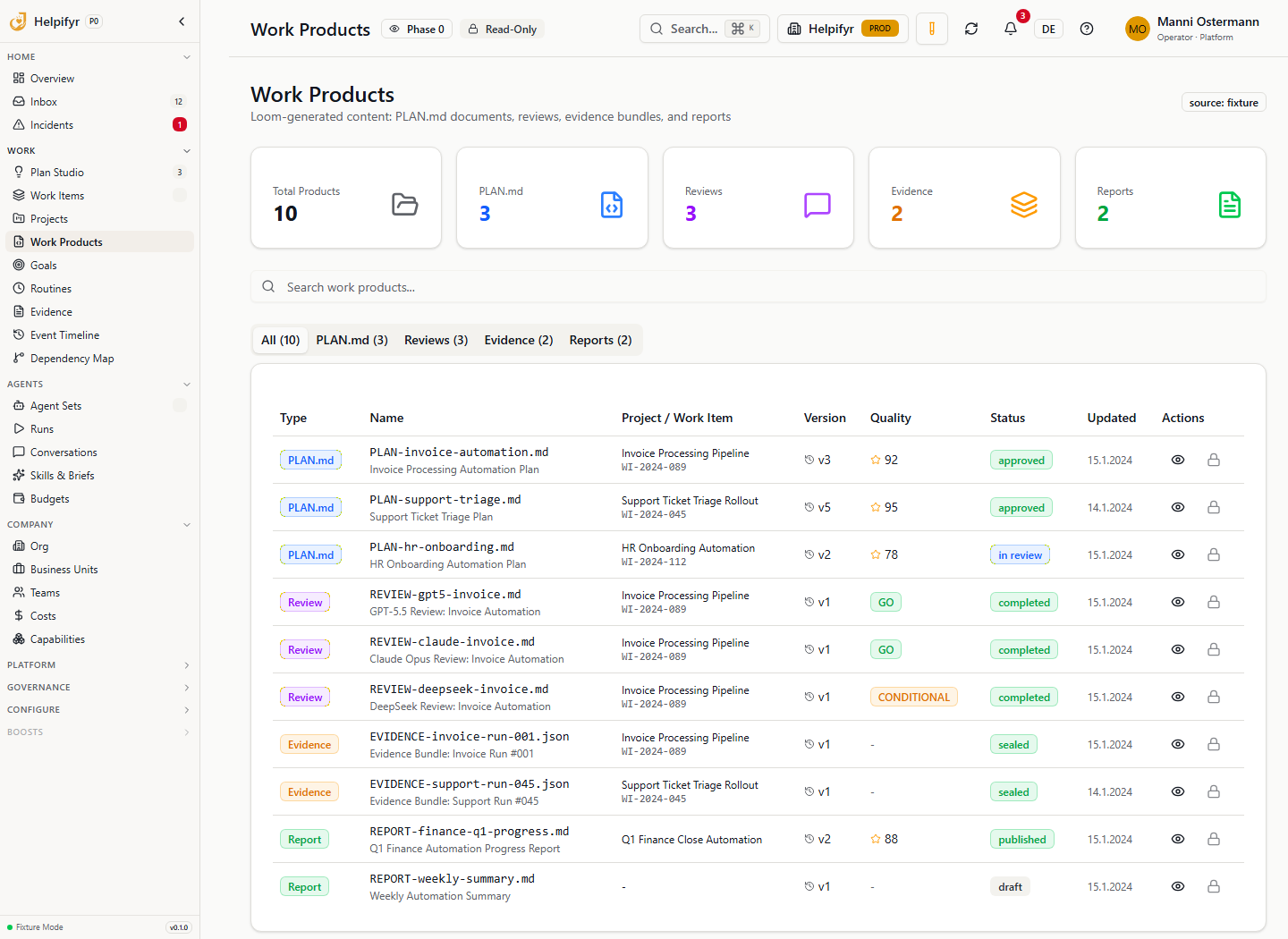This screenshot has height=939, width=1288.
Task: Click lock icon for REPORT-weekly-summary.md row
Action: tap(1214, 886)
